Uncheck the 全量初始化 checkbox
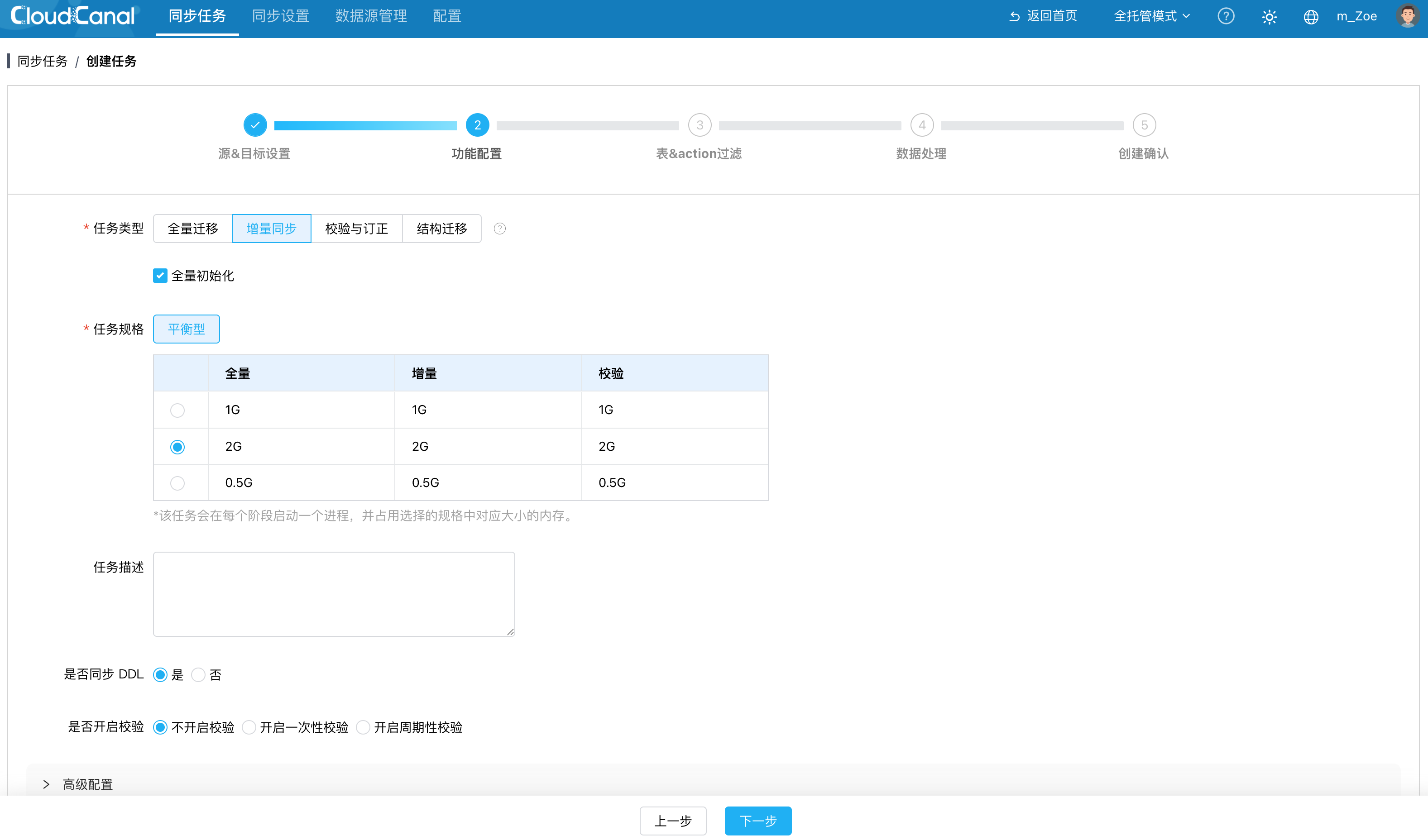Image resolution: width=1428 pixels, height=840 pixels. 160,276
